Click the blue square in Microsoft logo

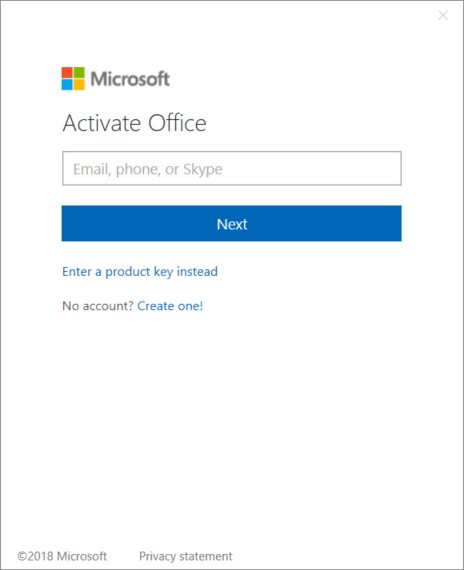67,85
